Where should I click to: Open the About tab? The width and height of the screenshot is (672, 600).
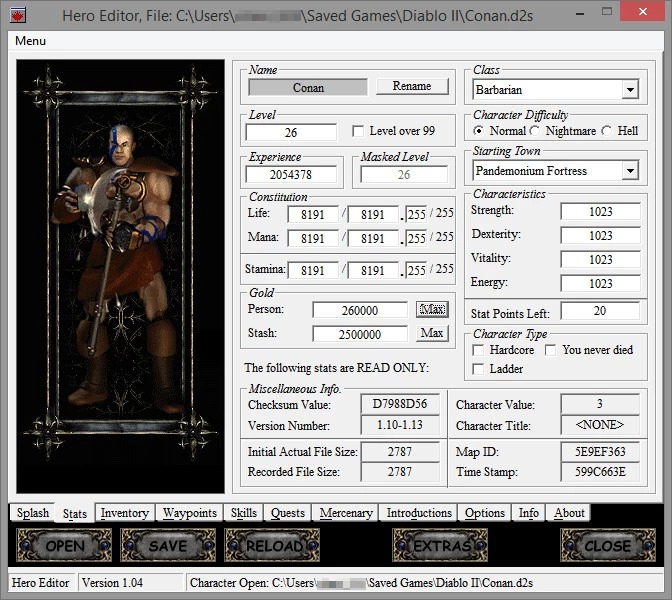coord(569,513)
